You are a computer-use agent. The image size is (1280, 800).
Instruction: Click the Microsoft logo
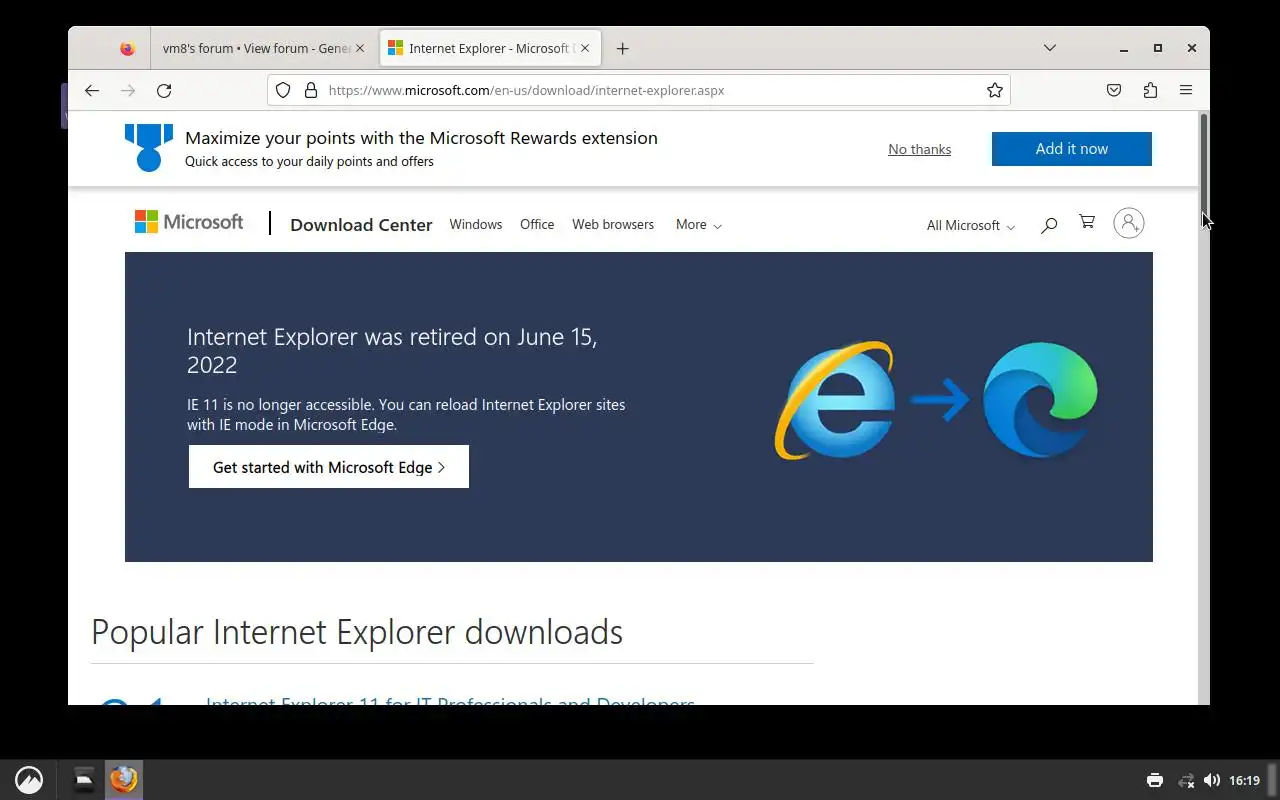[189, 222]
